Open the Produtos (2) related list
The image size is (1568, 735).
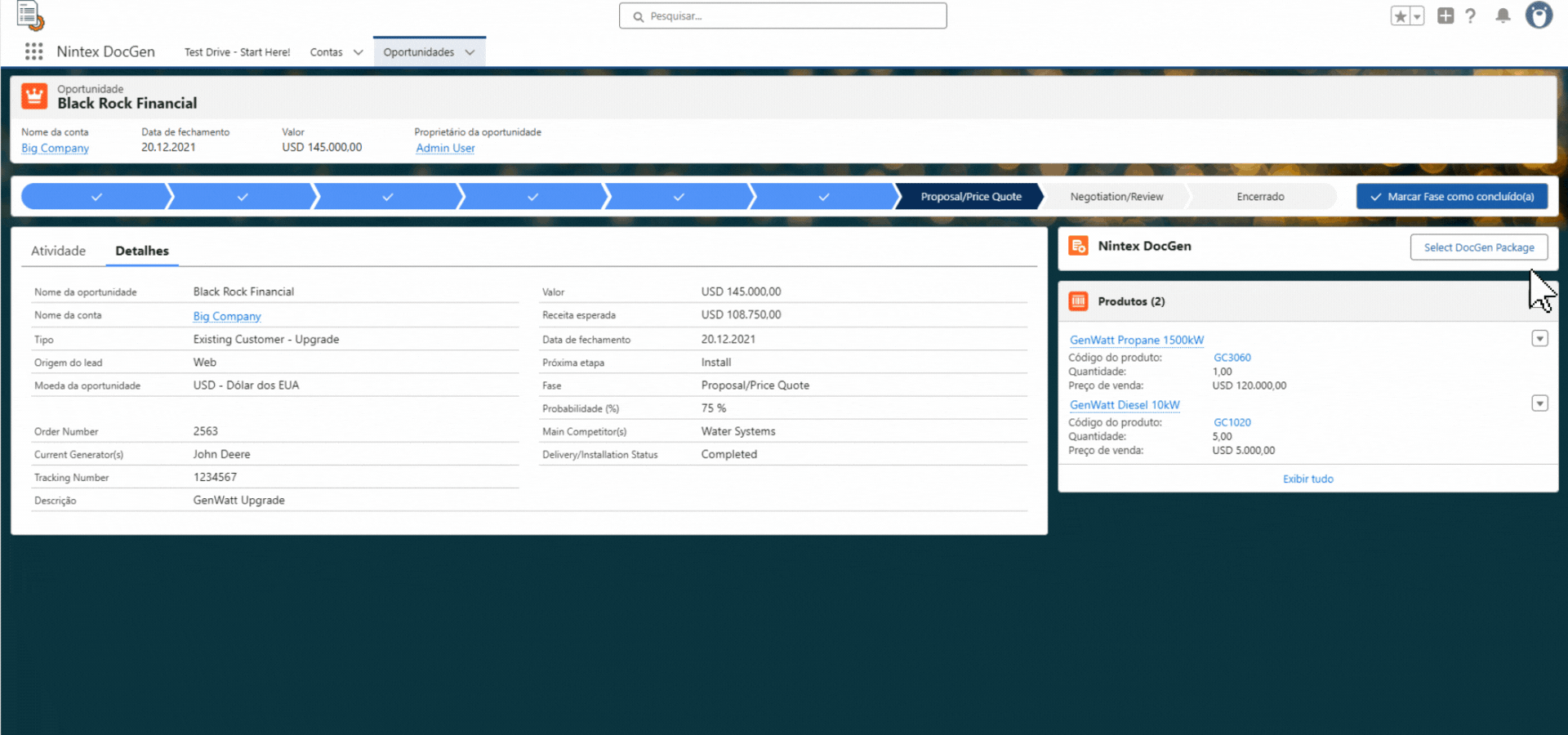pos(1131,301)
